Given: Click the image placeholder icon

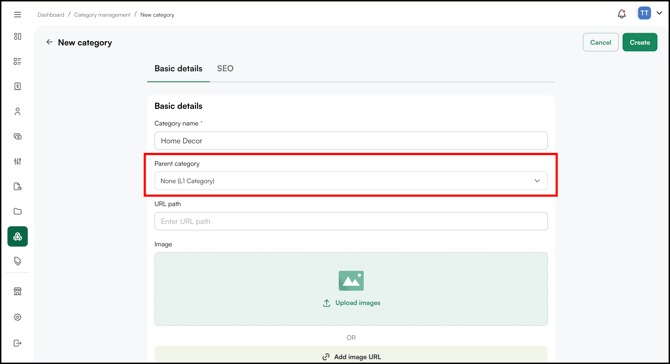Looking at the screenshot, I should coord(351,281).
